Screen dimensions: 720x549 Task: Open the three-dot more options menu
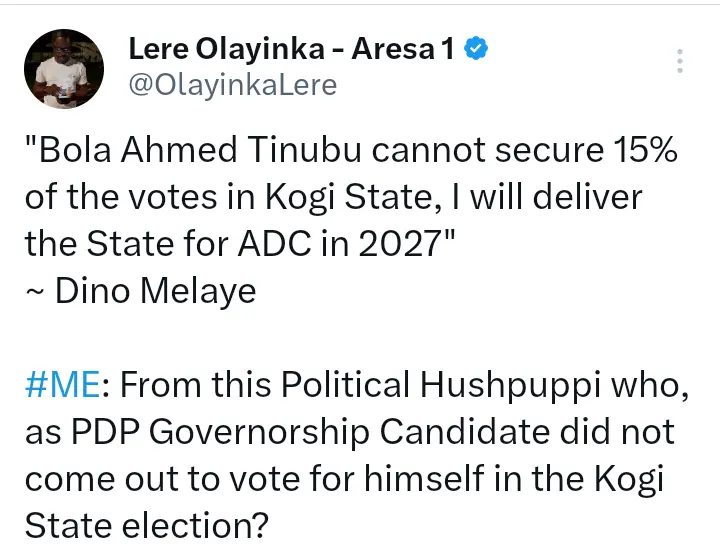680,60
